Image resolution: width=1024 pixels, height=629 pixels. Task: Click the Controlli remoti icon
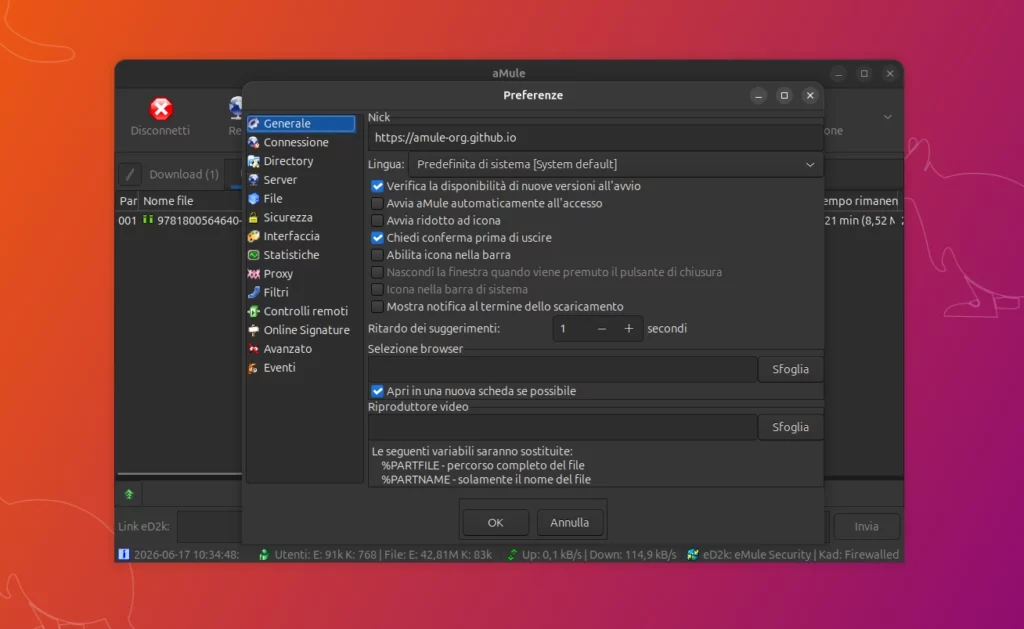click(253, 312)
